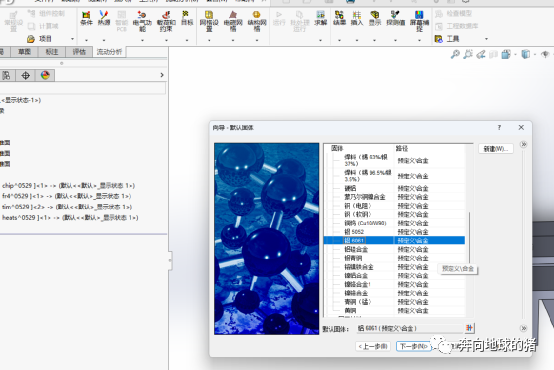Screen dimensions: 554x370
Task: Expand the panel tabs chevron arrow
Action: coord(162,75)
